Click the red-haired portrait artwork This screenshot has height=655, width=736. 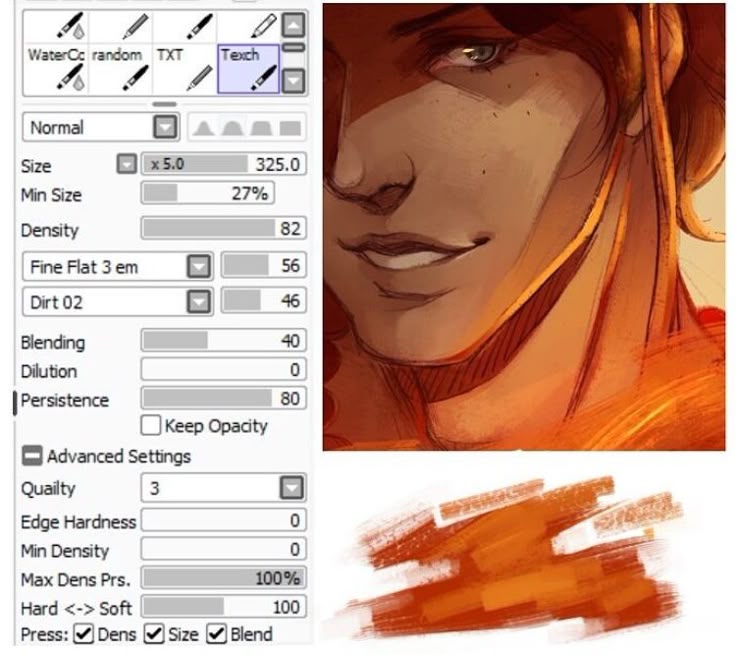(x=524, y=227)
